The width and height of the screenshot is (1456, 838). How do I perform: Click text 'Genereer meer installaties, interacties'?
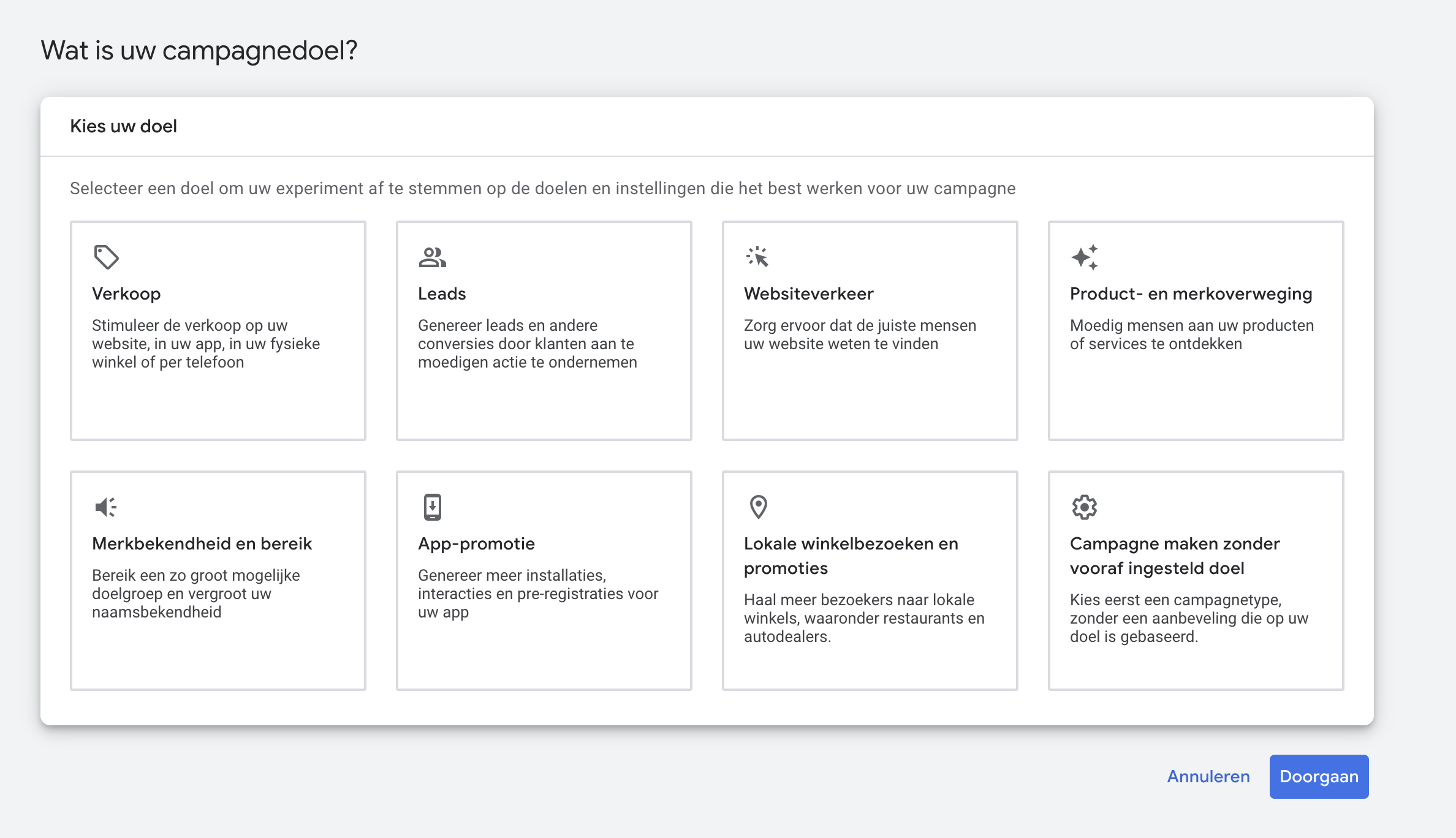point(538,594)
